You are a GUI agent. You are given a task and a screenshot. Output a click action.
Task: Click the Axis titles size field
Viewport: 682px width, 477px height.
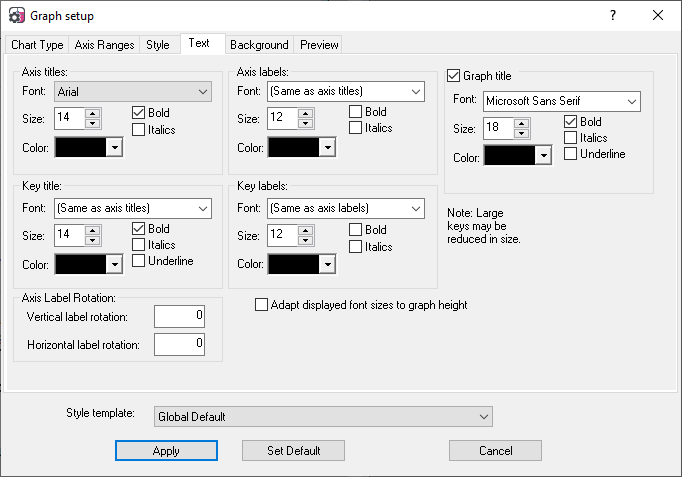click(x=70, y=118)
